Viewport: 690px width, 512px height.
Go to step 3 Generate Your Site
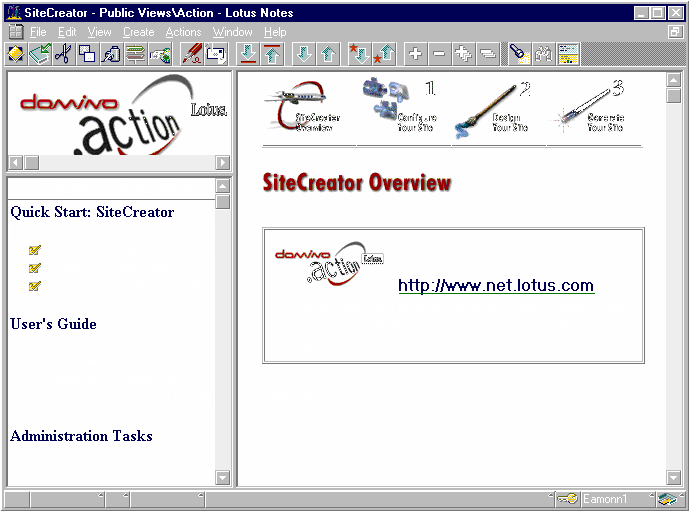(589, 106)
